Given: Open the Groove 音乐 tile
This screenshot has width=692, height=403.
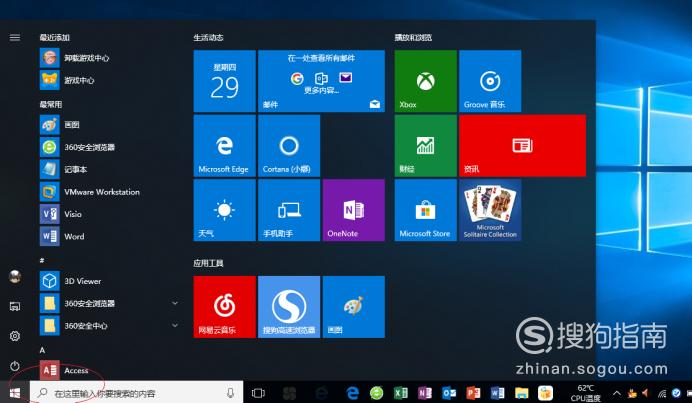Looking at the screenshot, I should coord(490,81).
